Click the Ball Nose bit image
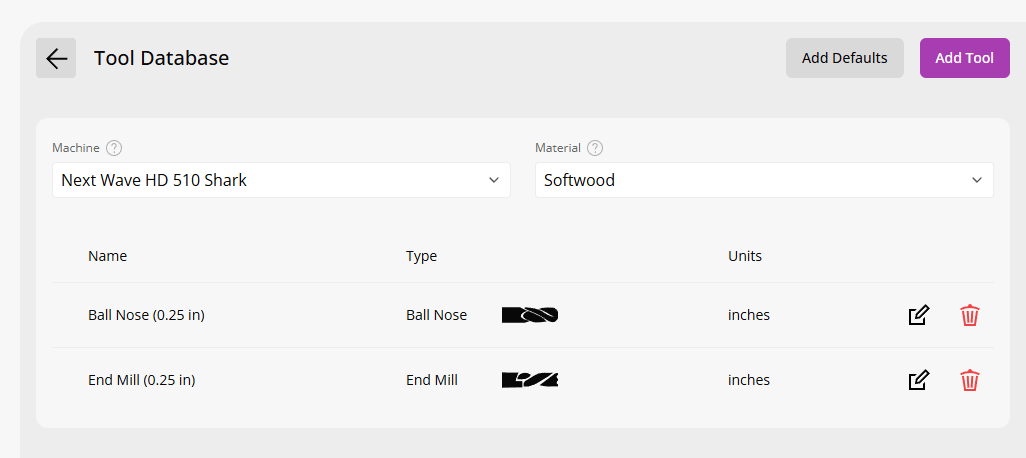 pyautogui.click(x=530, y=315)
